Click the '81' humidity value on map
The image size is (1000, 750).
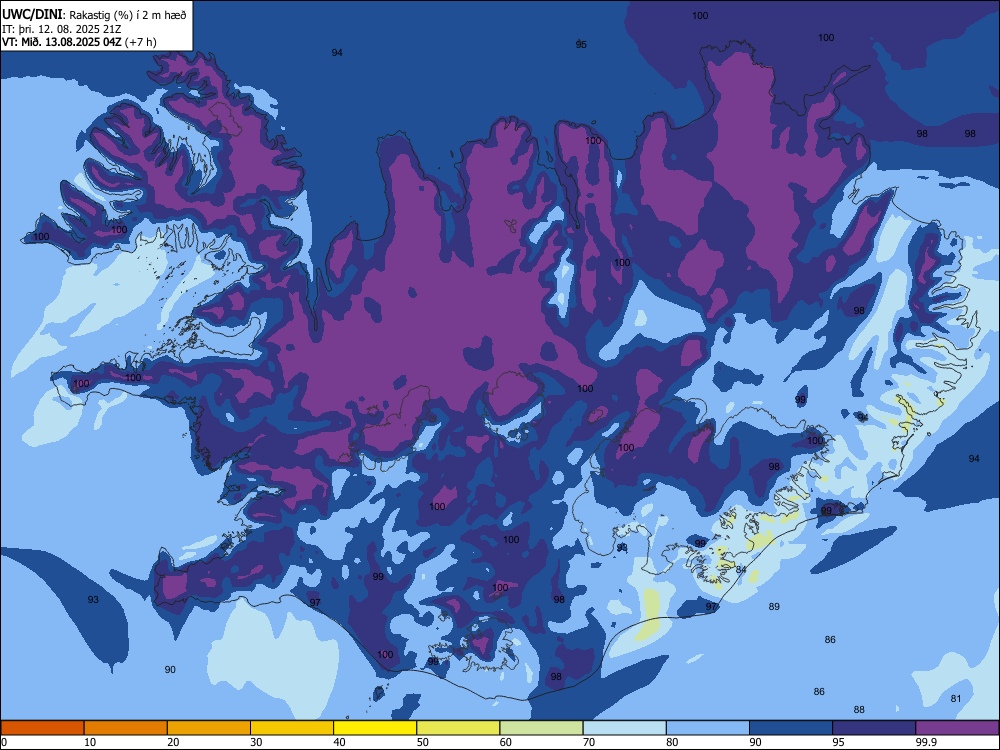(955, 698)
